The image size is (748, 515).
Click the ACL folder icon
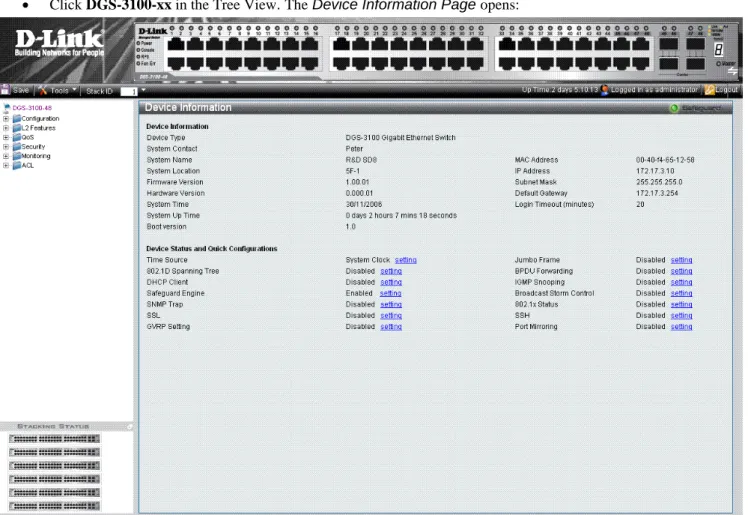(x=17, y=165)
